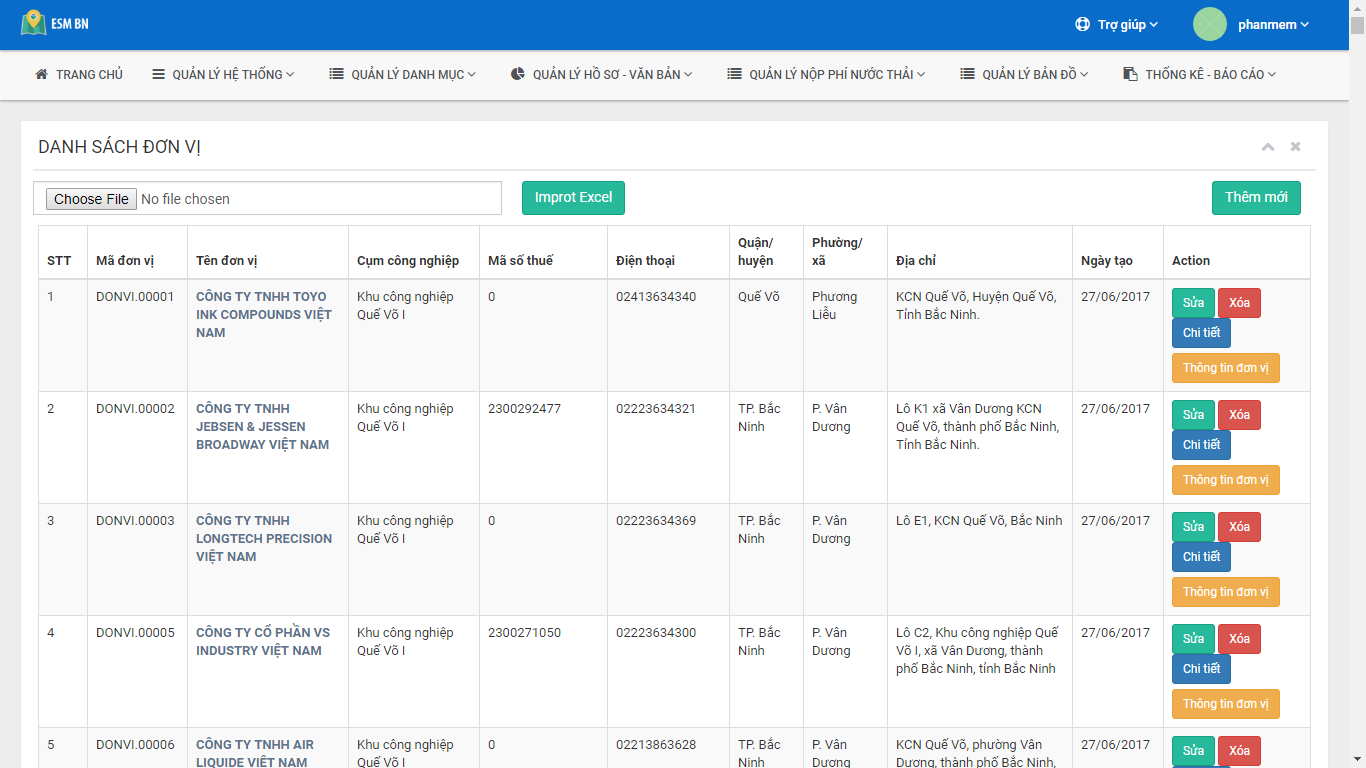Open Thông tin đơn vị for DONVI.00001
The width and height of the screenshot is (1366, 768).
pos(1225,368)
